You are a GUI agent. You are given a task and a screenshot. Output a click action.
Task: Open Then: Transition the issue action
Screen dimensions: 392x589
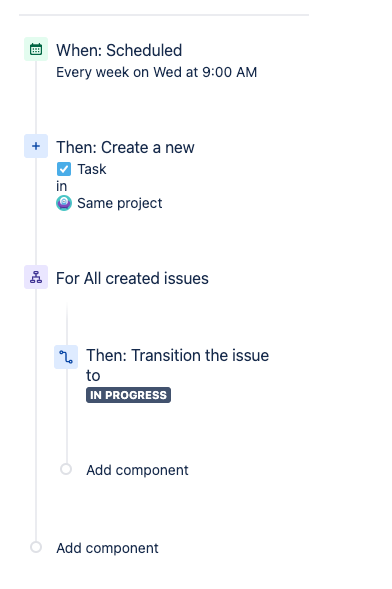[178, 355]
